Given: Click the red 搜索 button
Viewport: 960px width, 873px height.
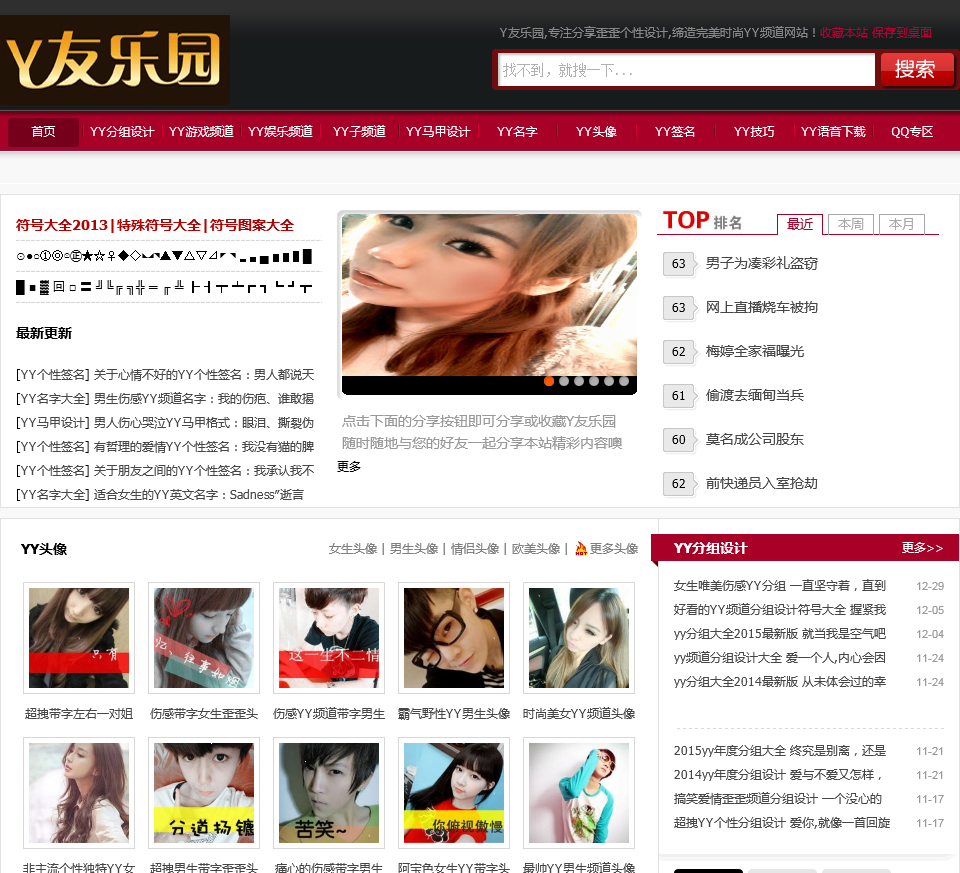Looking at the screenshot, I should pos(917,69).
